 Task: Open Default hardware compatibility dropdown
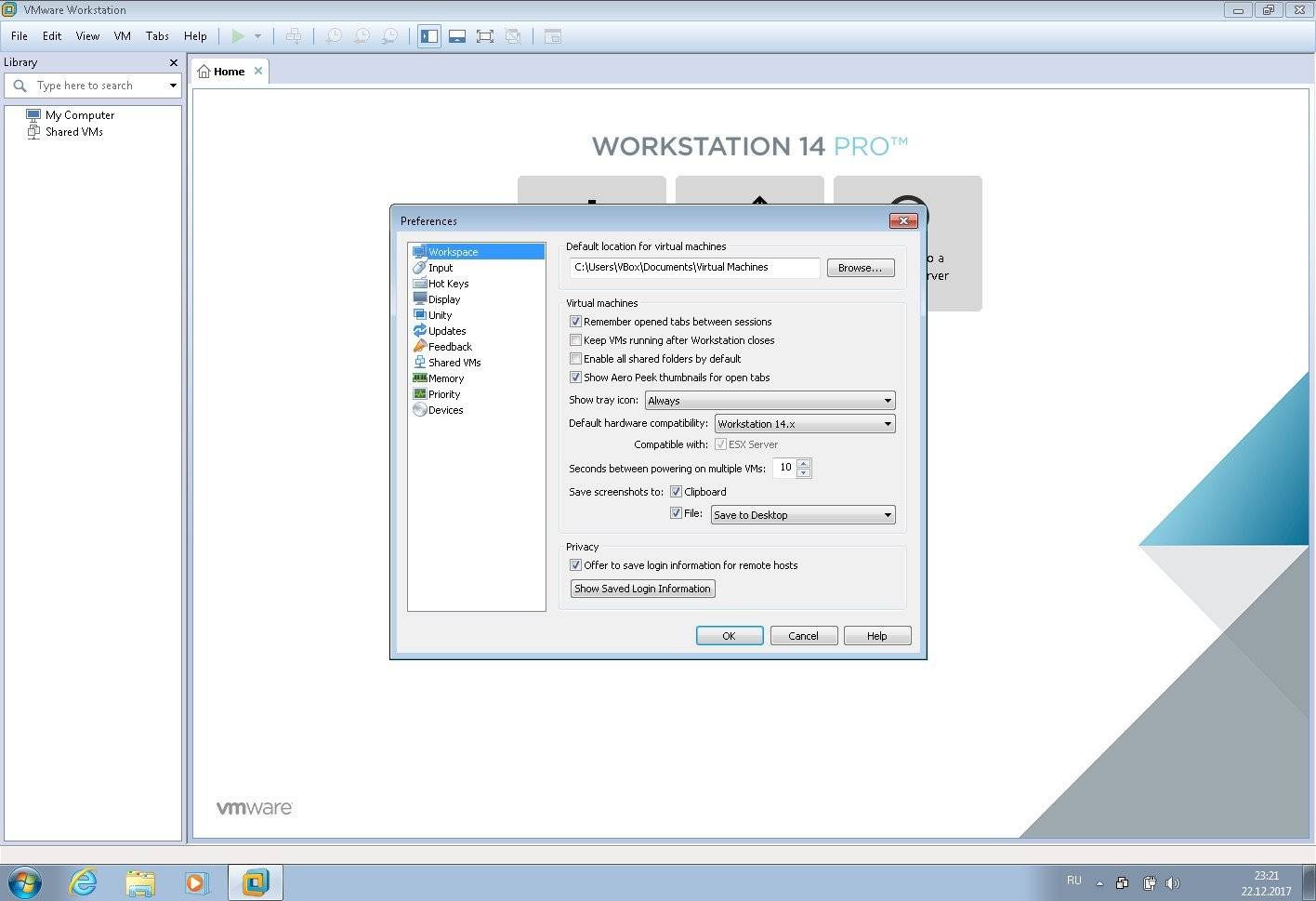(804, 424)
